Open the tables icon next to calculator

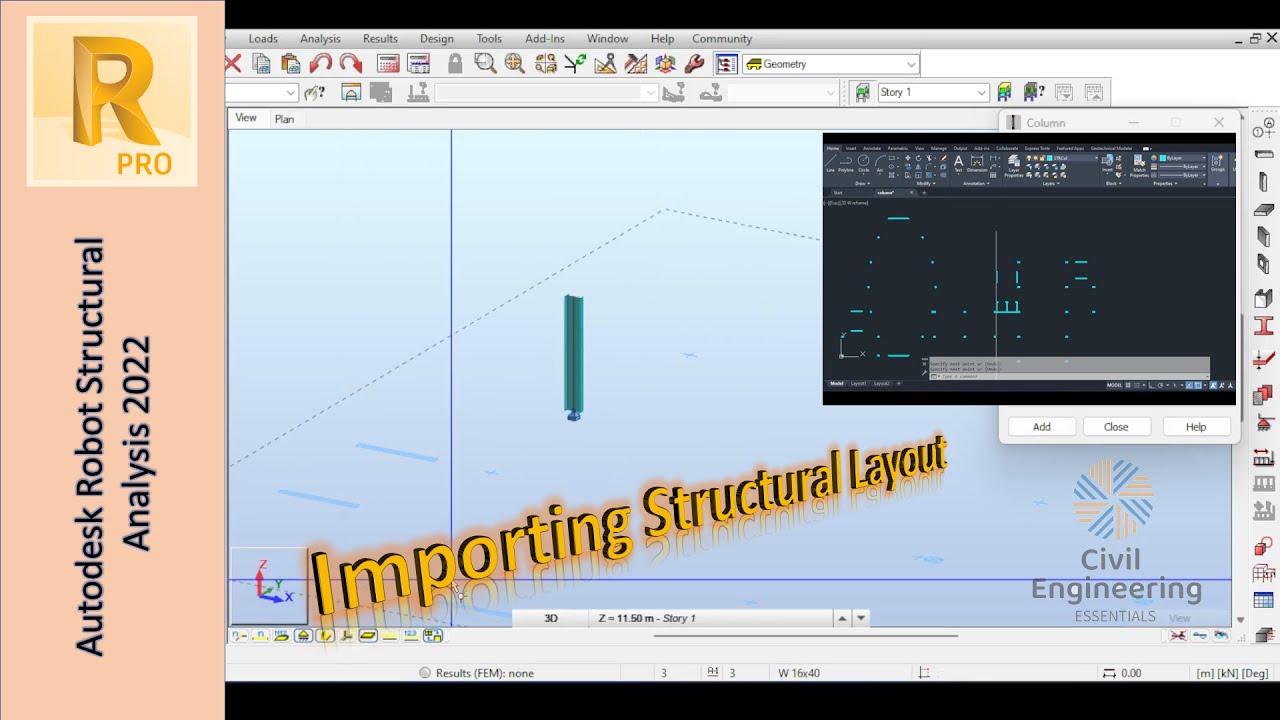coord(418,64)
